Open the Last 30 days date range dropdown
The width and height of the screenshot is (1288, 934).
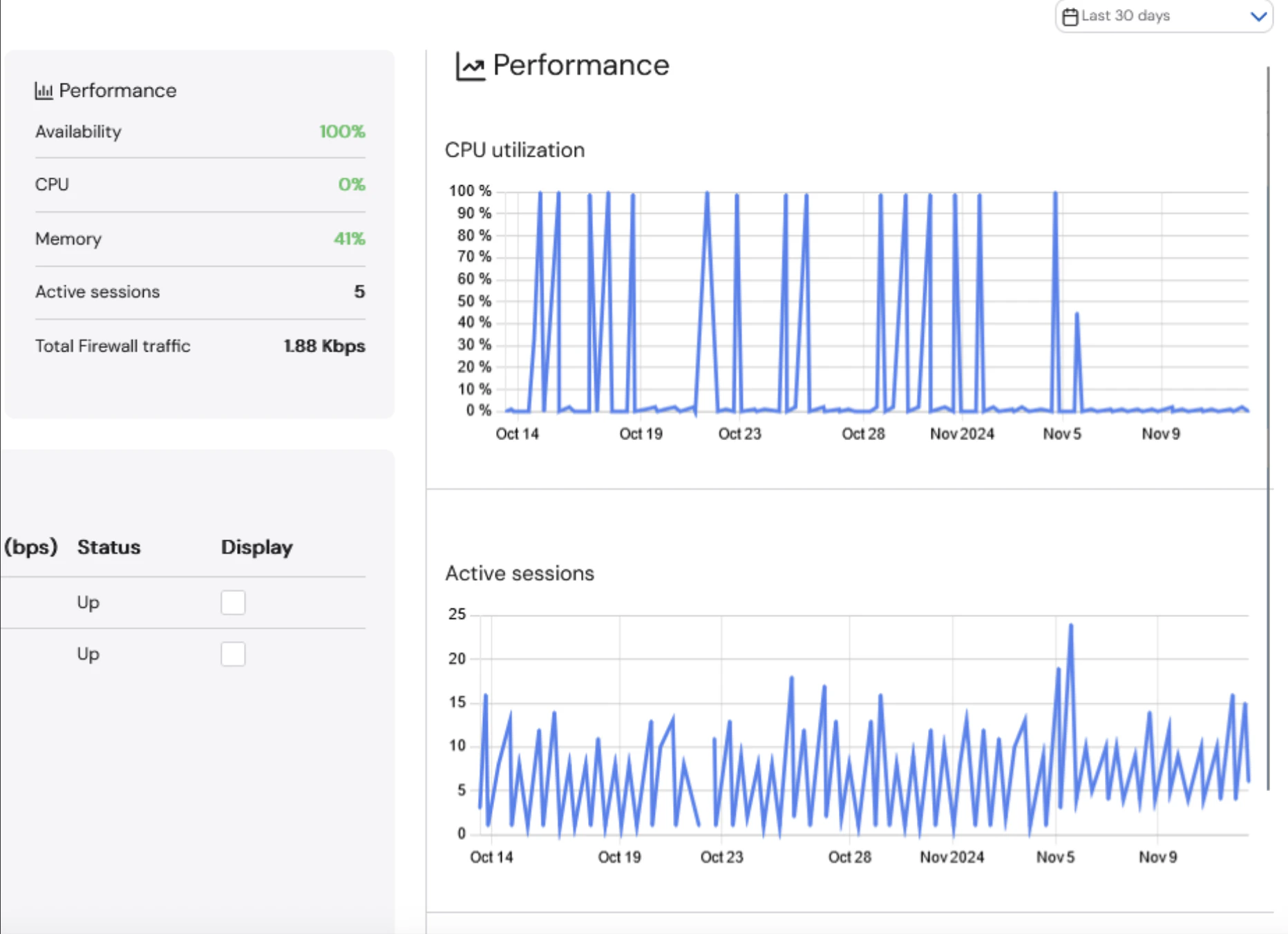(1164, 16)
